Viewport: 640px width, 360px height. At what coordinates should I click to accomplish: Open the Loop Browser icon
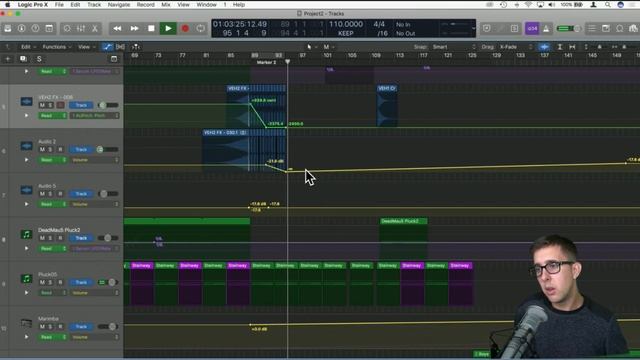pyautogui.click(x=620, y=29)
